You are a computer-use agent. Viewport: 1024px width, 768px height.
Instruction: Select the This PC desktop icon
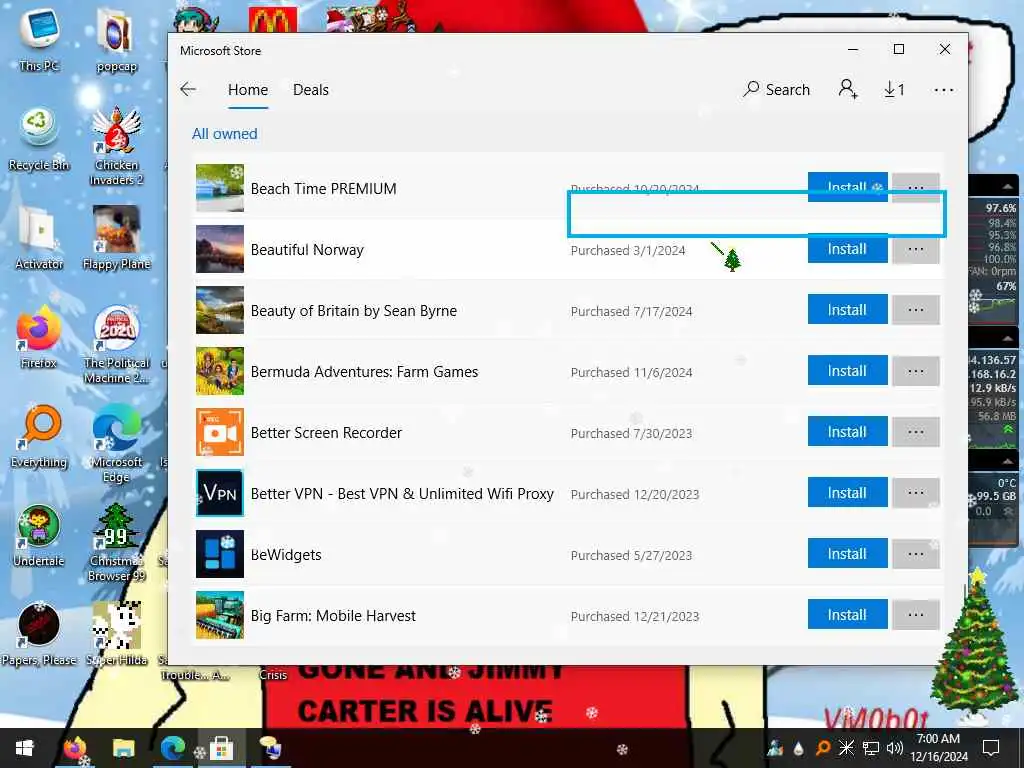tap(39, 39)
